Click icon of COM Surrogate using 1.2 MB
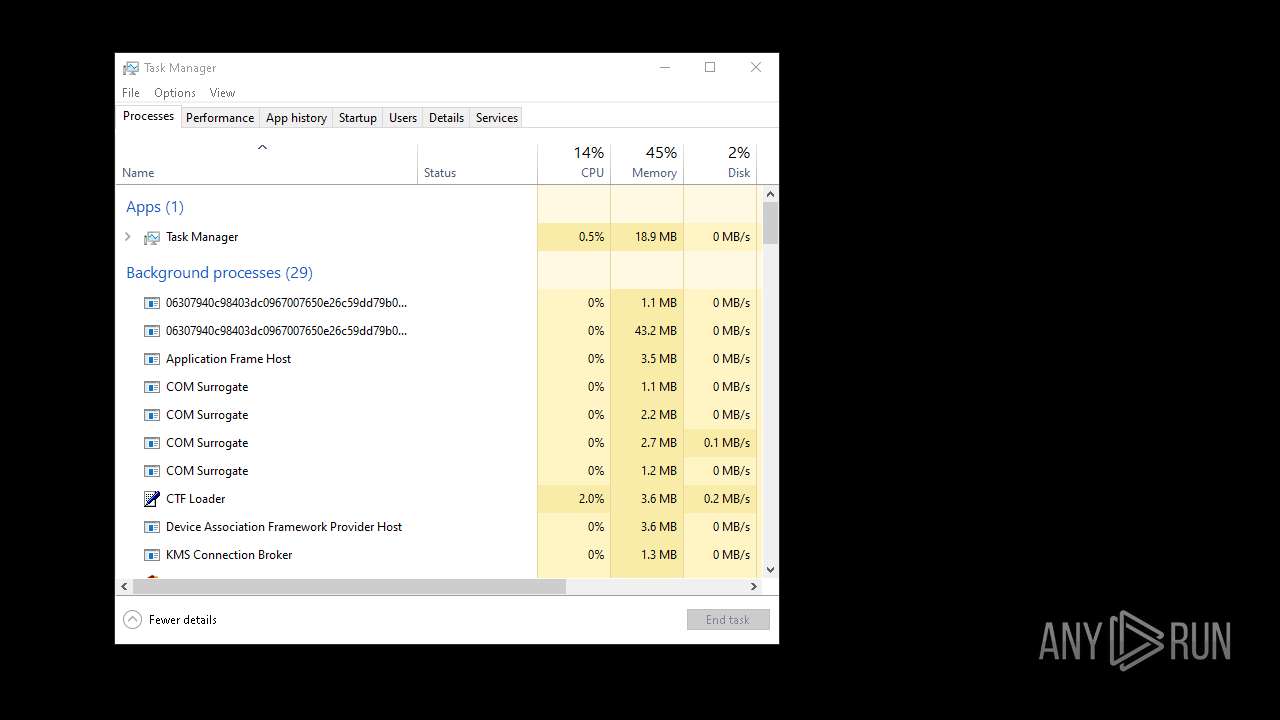The width and height of the screenshot is (1280, 720). click(x=152, y=471)
